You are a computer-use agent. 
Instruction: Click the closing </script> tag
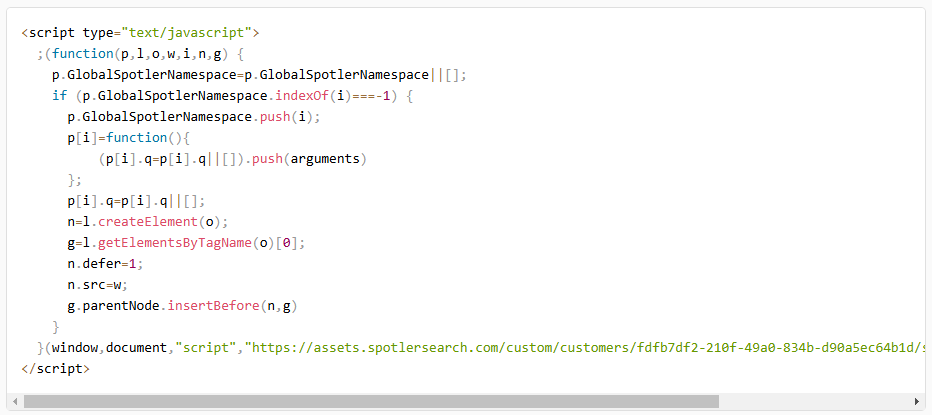[56, 369]
